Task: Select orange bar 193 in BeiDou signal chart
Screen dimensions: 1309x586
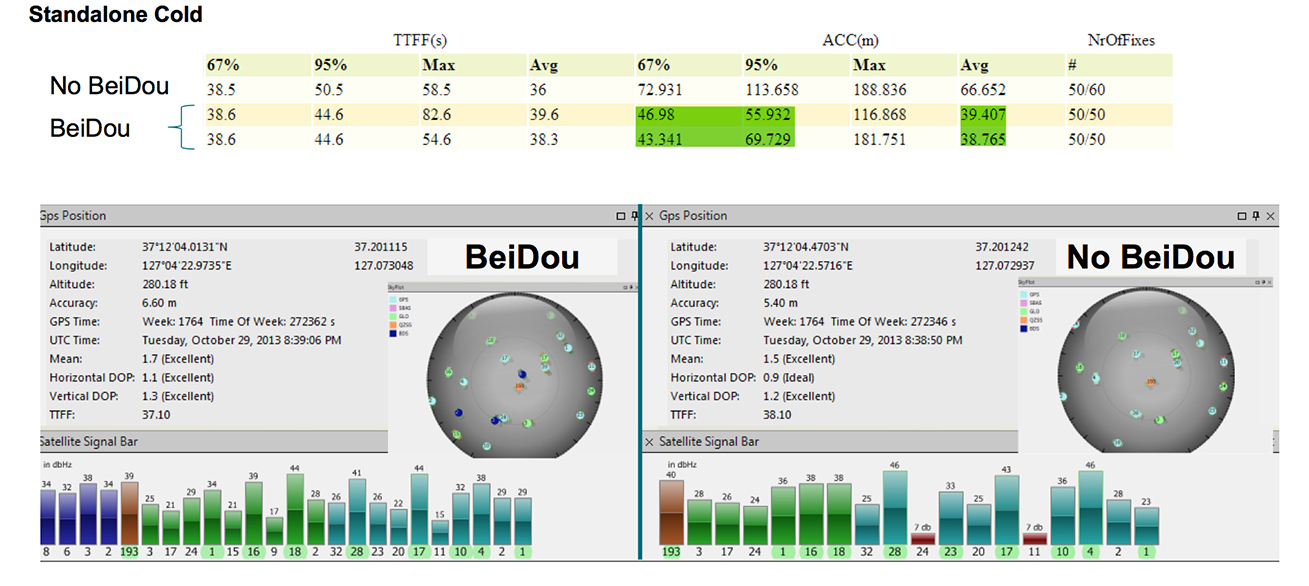Action: click(128, 514)
